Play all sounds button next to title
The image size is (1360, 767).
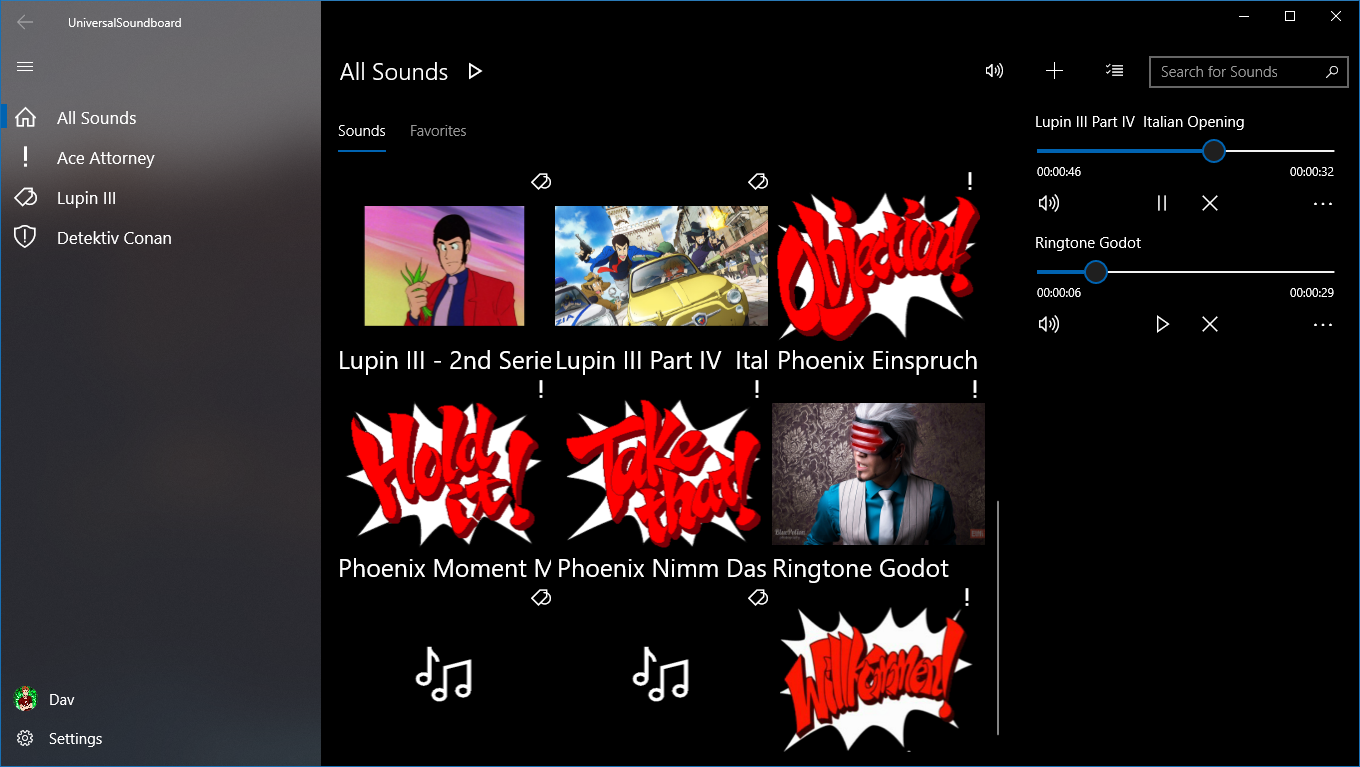tap(475, 71)
